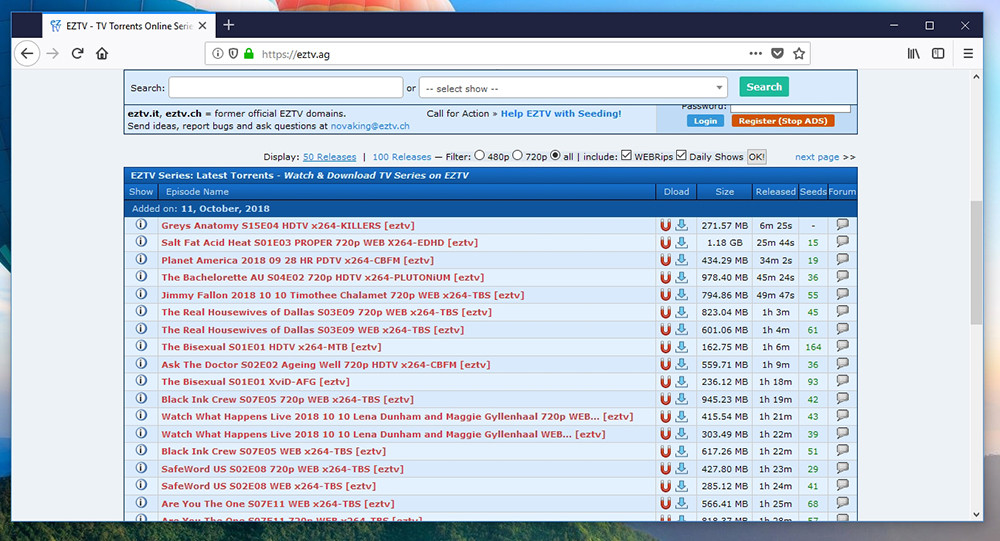Screen dimensions: 1000x541
Task: Click magnet link icon for Greys Anatomy S15E04
Action: (x=665, y=225)
